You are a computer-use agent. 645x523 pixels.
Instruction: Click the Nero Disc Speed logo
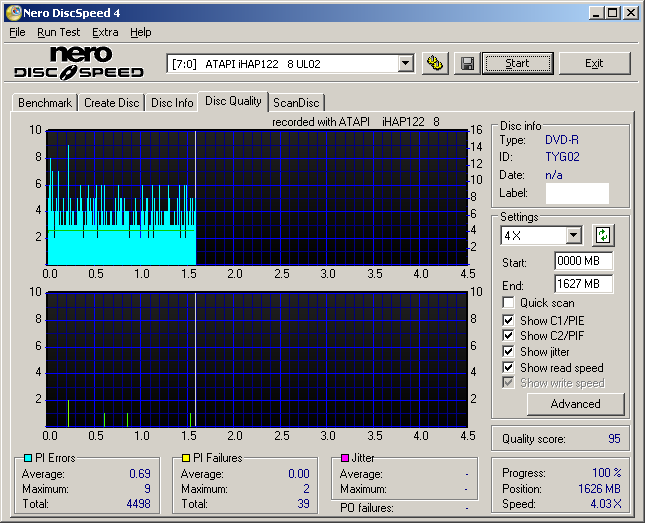coord(80,62)
